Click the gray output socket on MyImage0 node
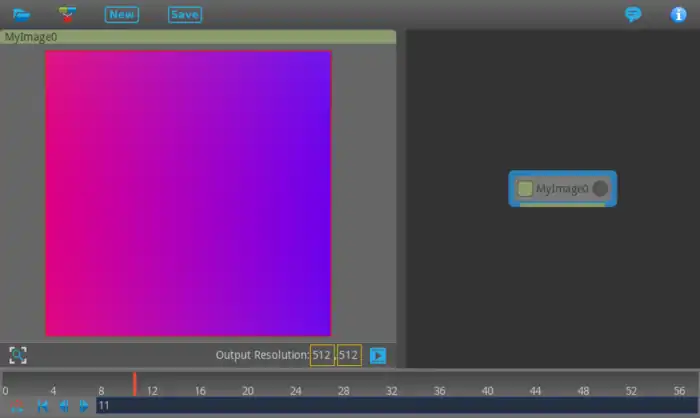This screenshot has height=418, width=700. (x=600, y=188)
